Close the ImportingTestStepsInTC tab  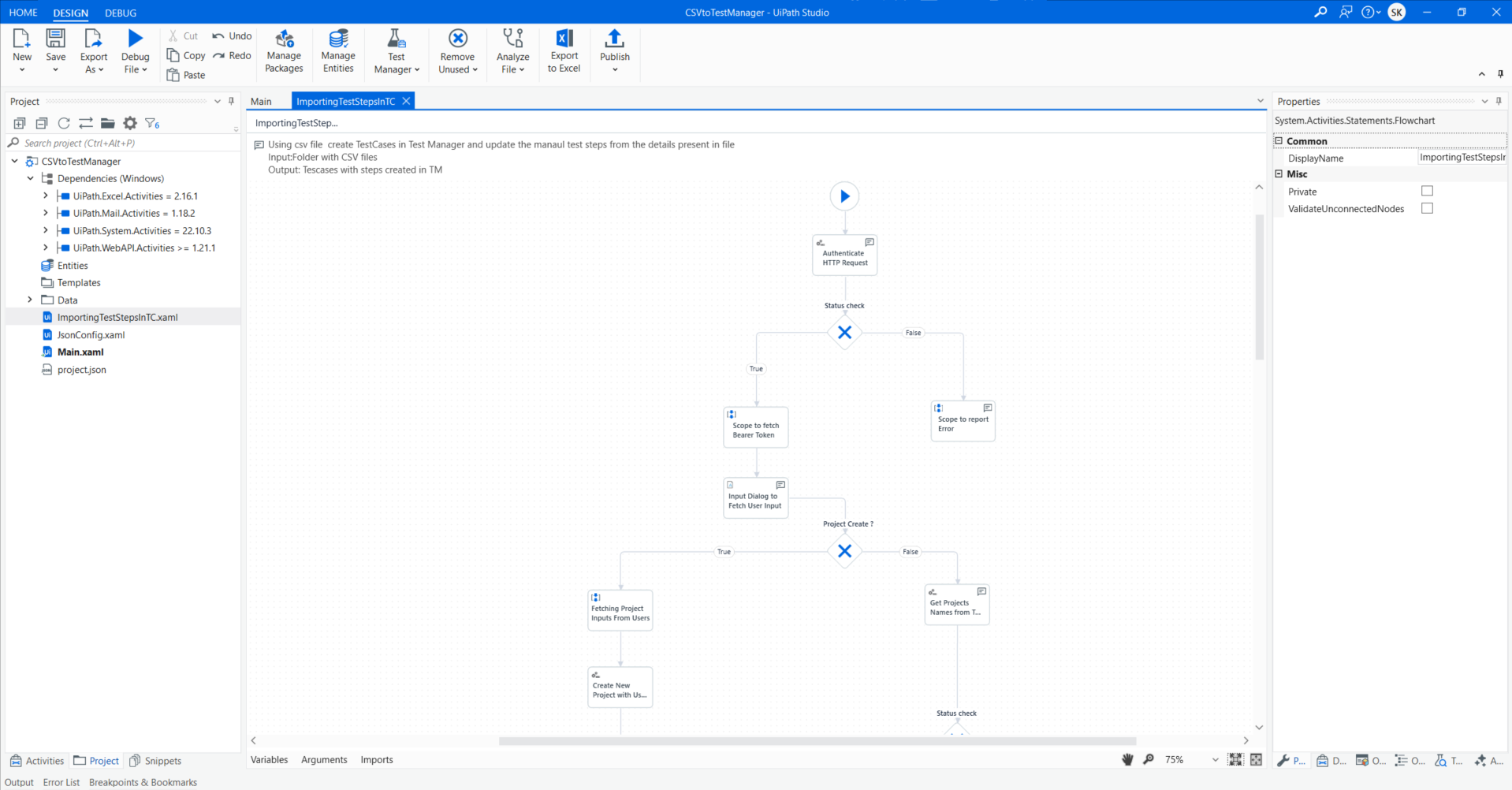tap(406, 101)
